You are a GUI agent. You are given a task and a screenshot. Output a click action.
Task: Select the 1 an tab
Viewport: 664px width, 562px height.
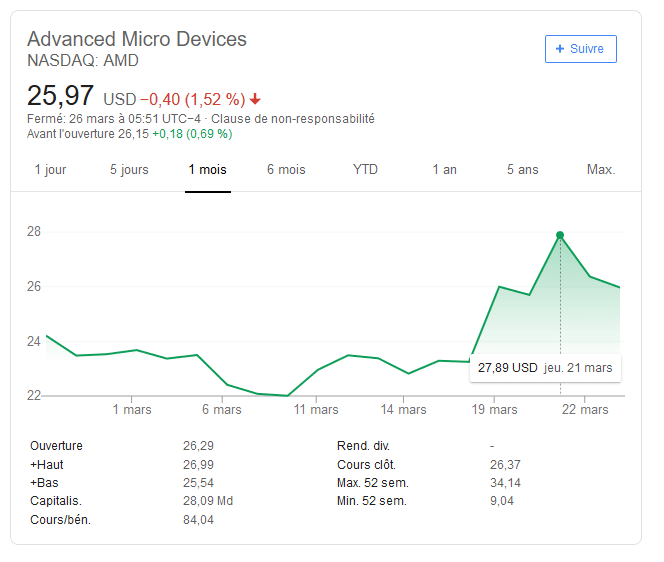click(445, 170)
